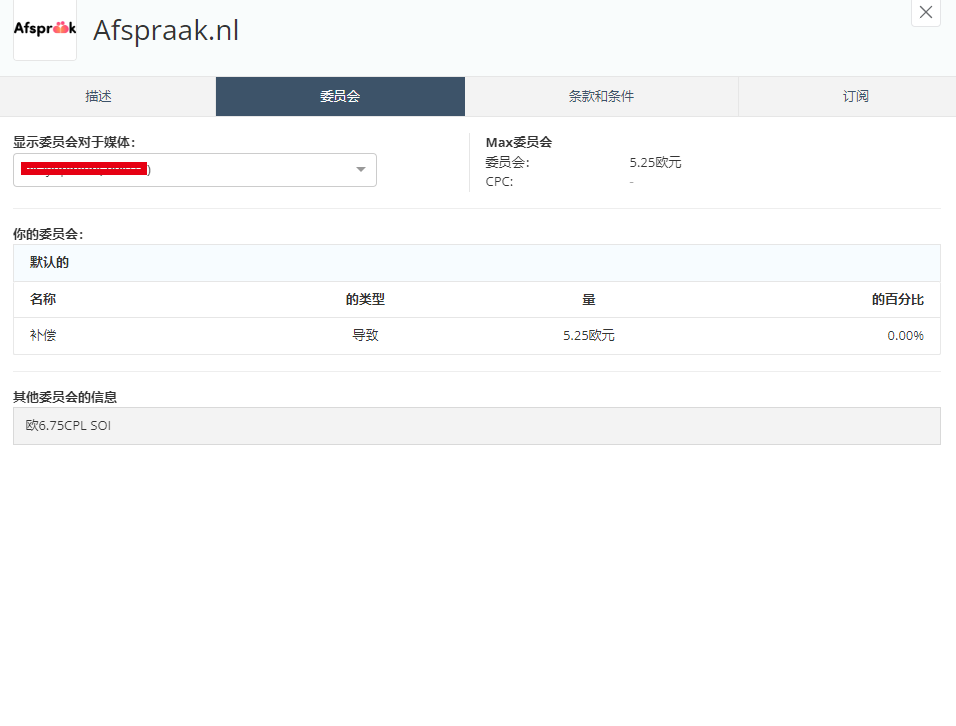
Task: Click the 5.25欧元 amount cell in table
Action: [588, 335]
